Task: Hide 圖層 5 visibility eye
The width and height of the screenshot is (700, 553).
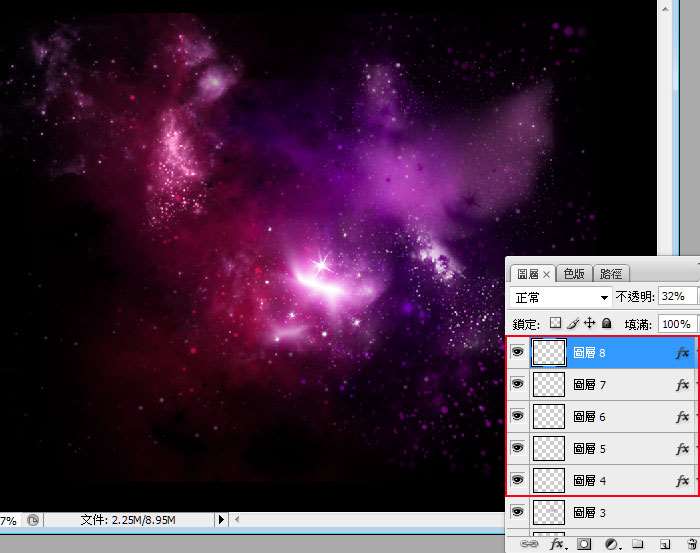Action: [x=517, y=448]
